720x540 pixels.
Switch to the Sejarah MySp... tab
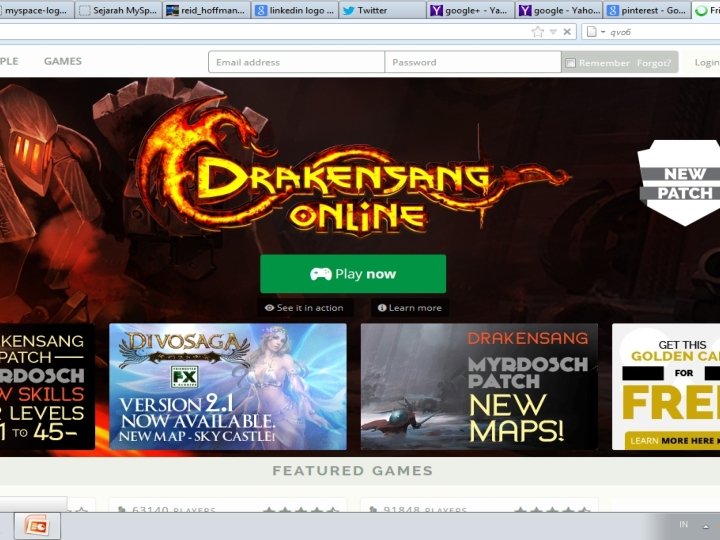pyautogui.click(x=118, y=10)
